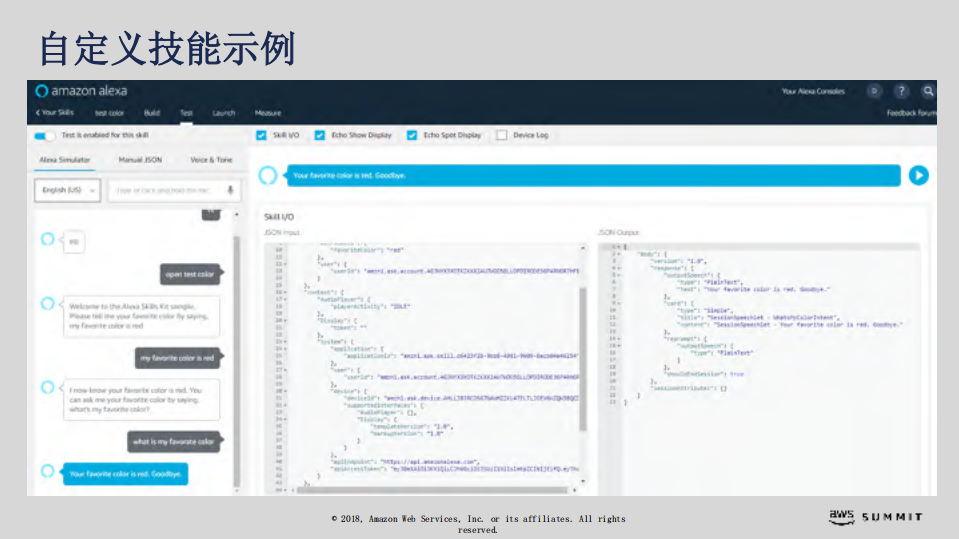Select the Alexa Simulator tab
The height and width of the screenshot is (539, 959).
[65, 160]
